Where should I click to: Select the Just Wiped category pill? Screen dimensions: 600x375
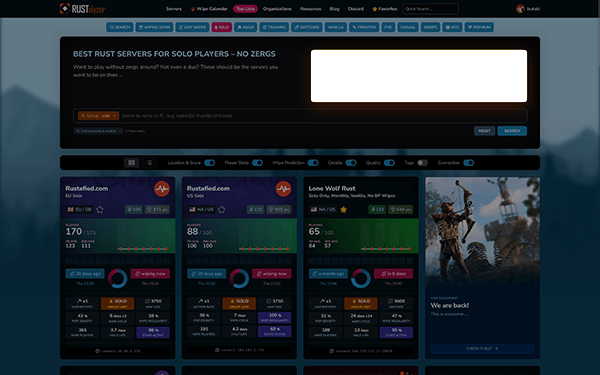(x=192, y=27)
